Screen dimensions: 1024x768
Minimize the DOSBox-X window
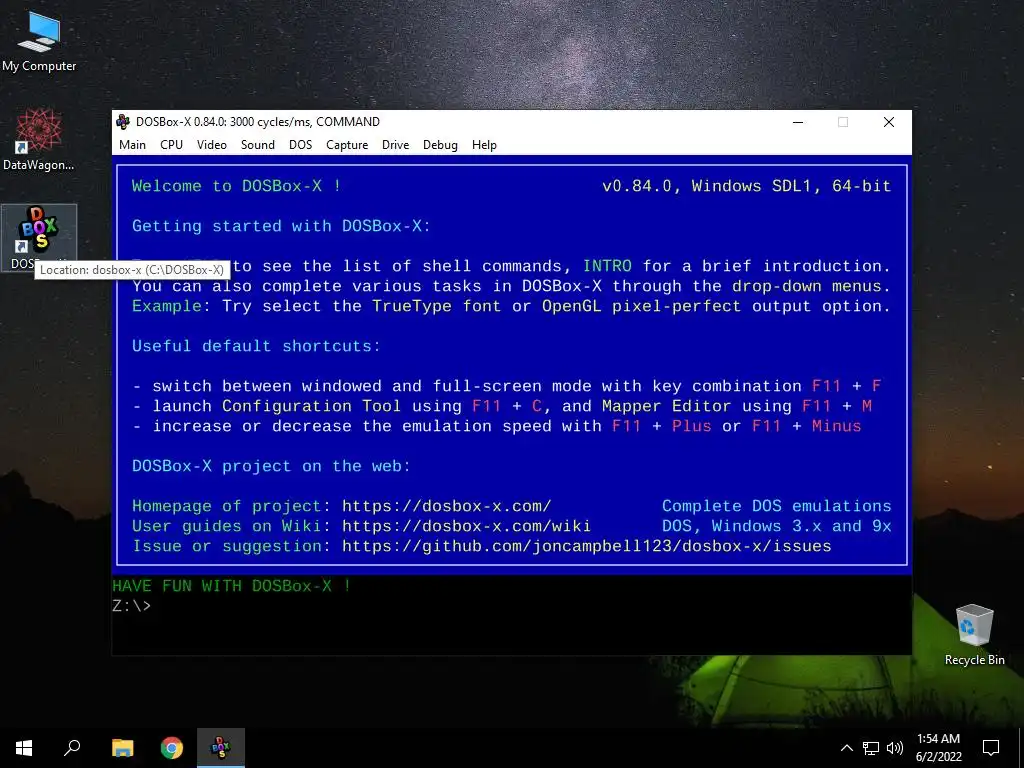click(x=798, y=122)
